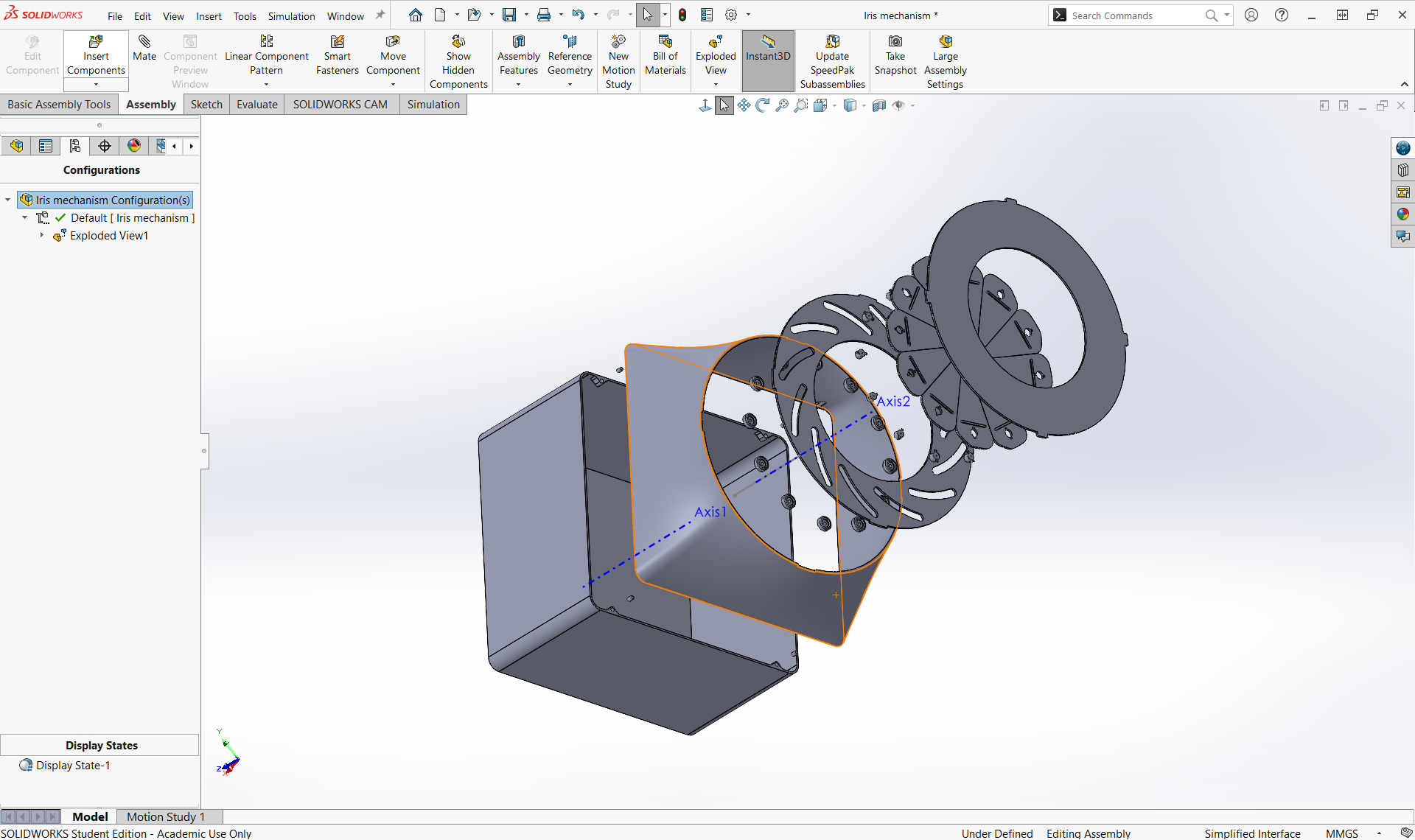Create a New Motion Study
Image resolution: width=1415 pixels, height=840 pixels.
(618, 62)
